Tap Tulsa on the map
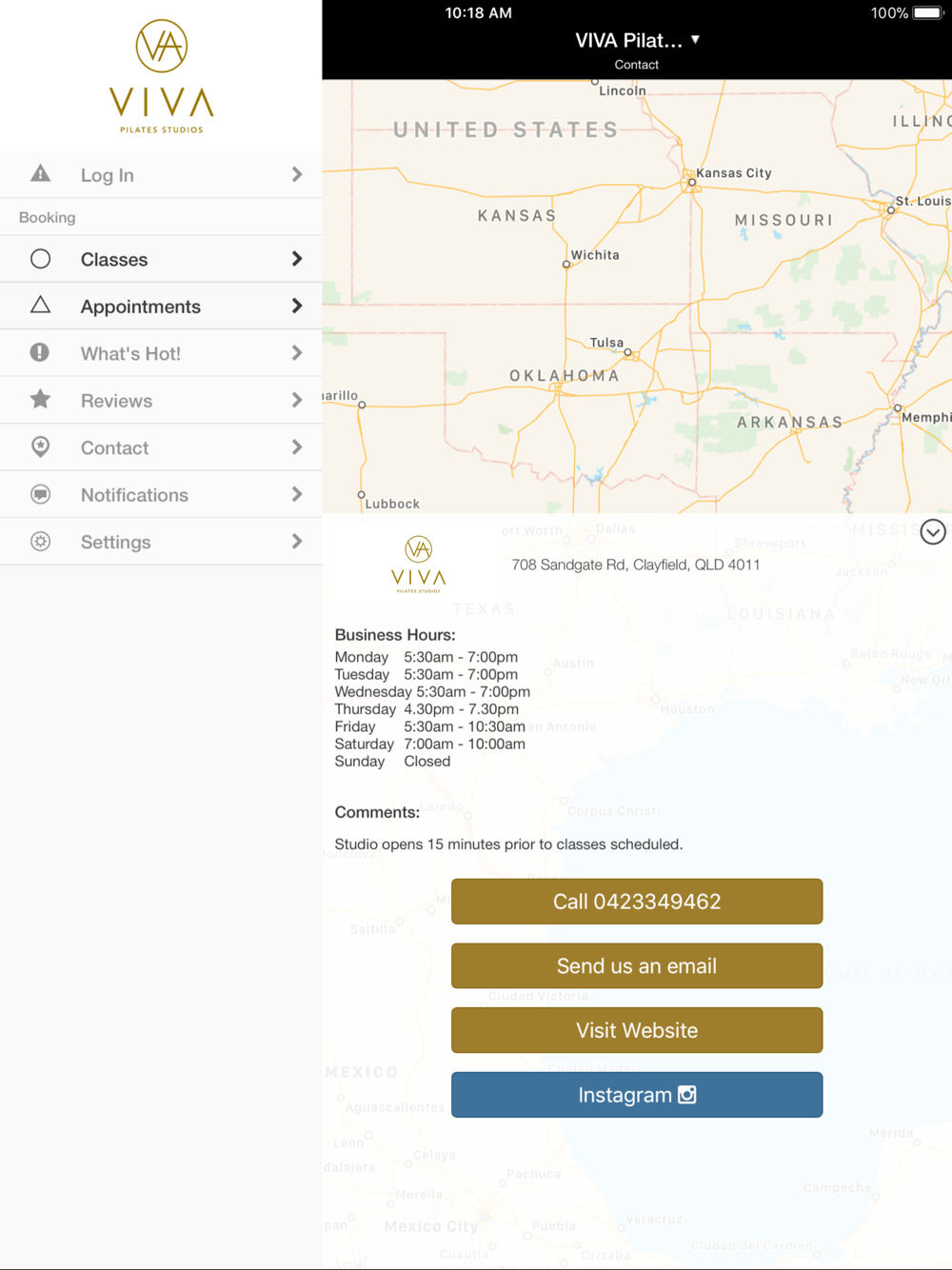This screenshot has height=1270, width=952. (606, 343)
